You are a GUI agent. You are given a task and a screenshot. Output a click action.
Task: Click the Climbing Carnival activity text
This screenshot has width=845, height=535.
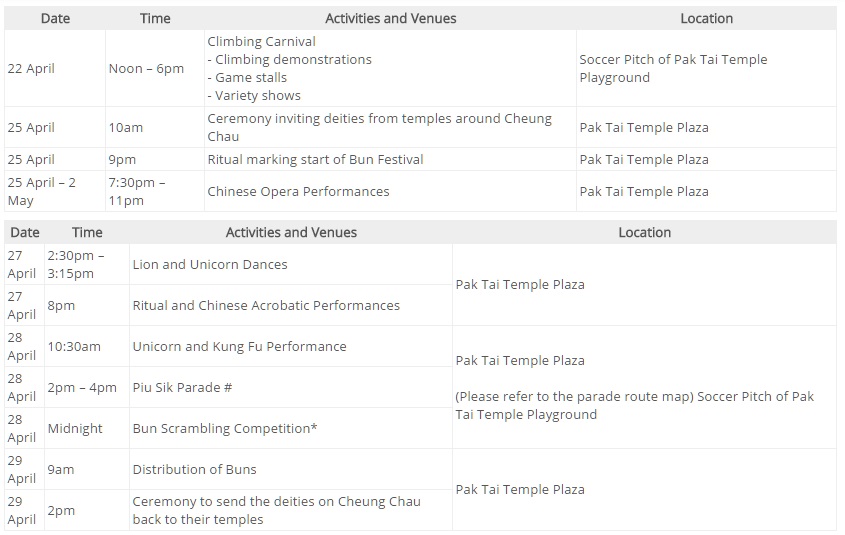click(x=261, y=41)
